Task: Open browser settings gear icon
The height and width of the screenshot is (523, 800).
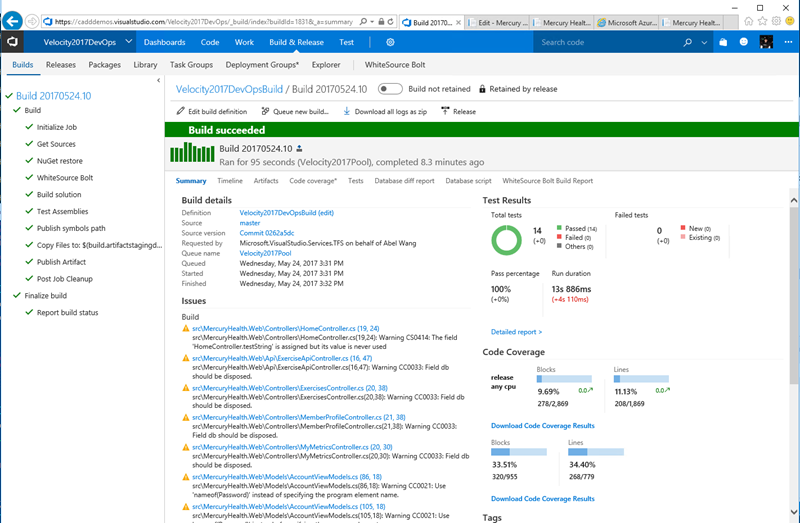Action: click(x=776, y=21)
